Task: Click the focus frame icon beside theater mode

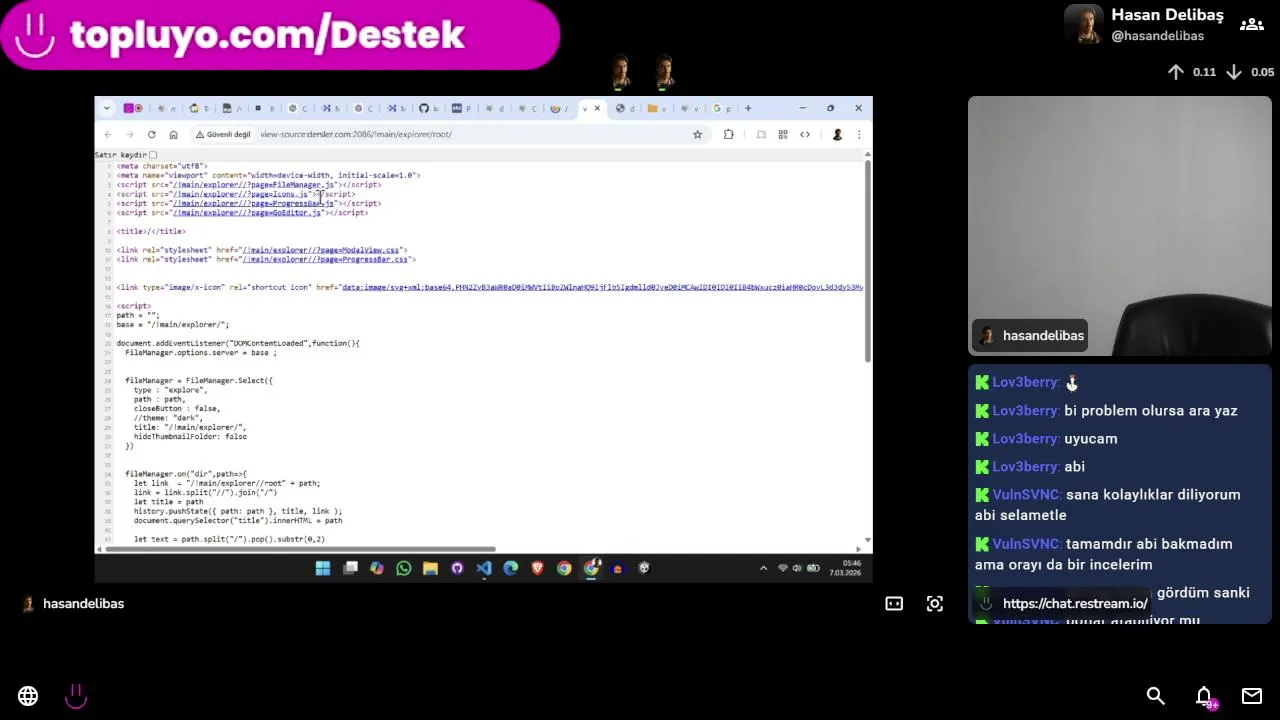Action: [935, 604]
